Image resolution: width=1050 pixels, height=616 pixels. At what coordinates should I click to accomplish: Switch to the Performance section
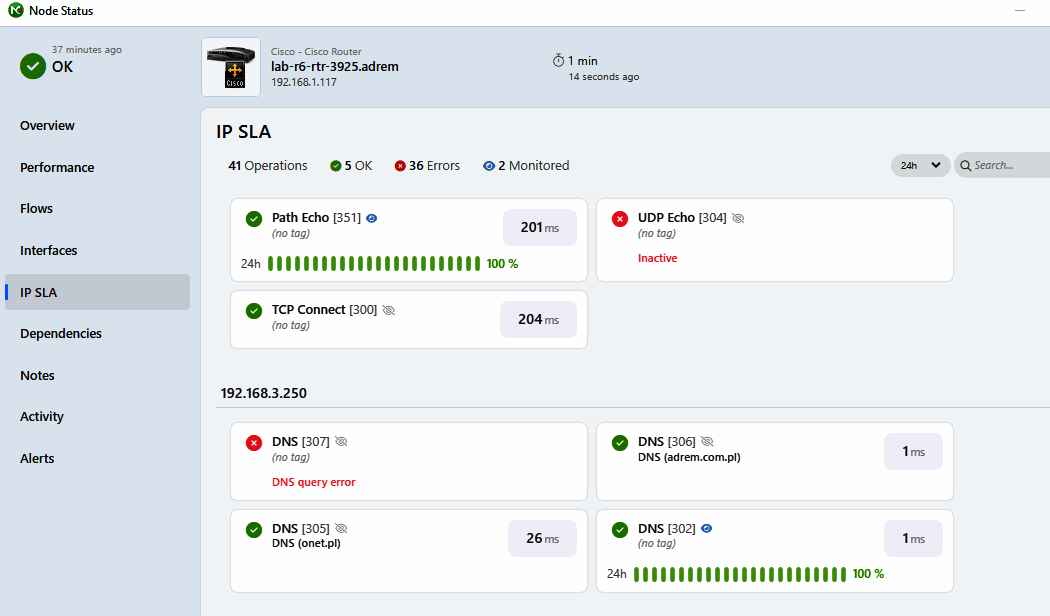57,168
